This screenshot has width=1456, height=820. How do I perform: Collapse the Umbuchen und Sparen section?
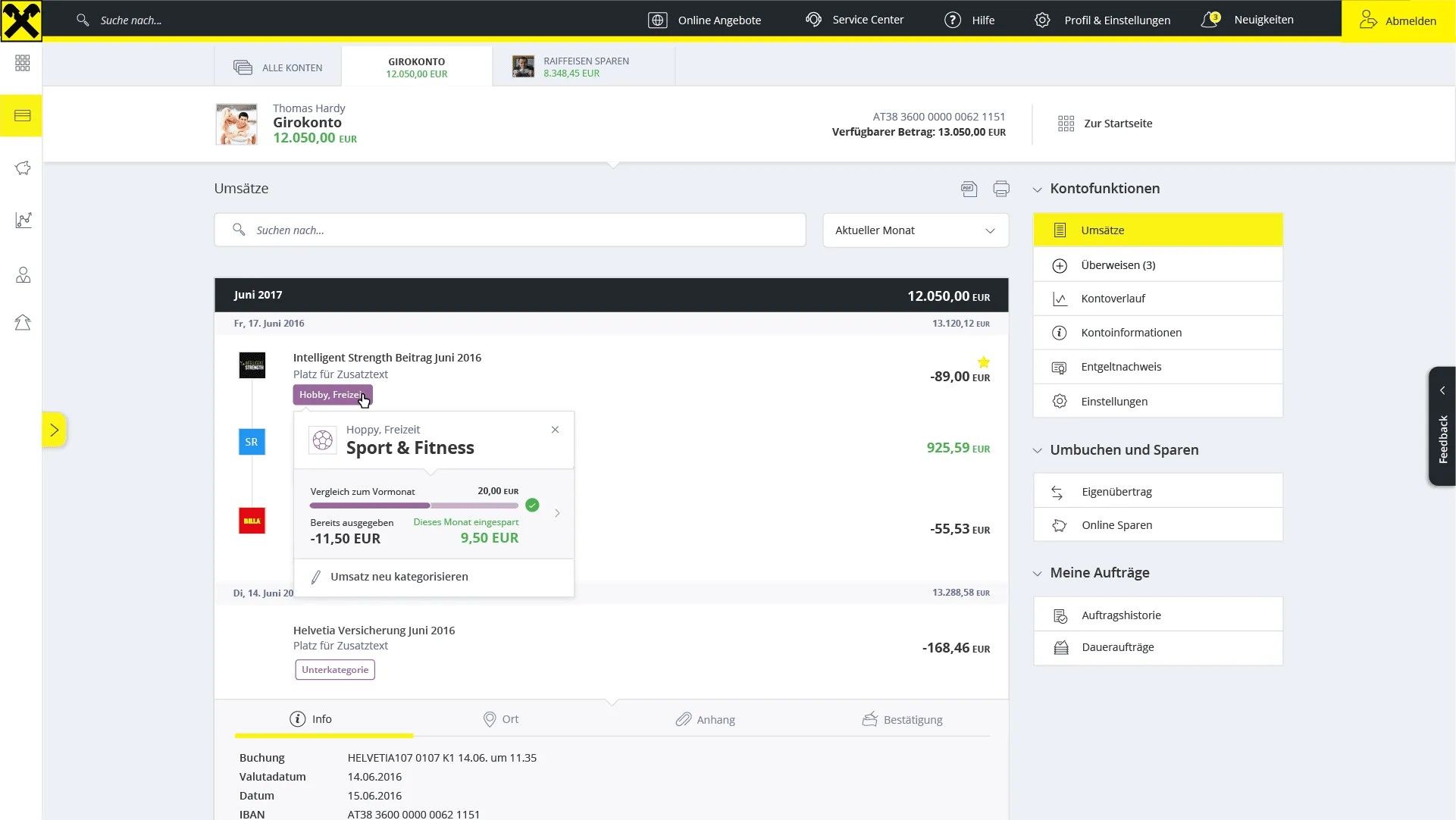coord(1037,451)
